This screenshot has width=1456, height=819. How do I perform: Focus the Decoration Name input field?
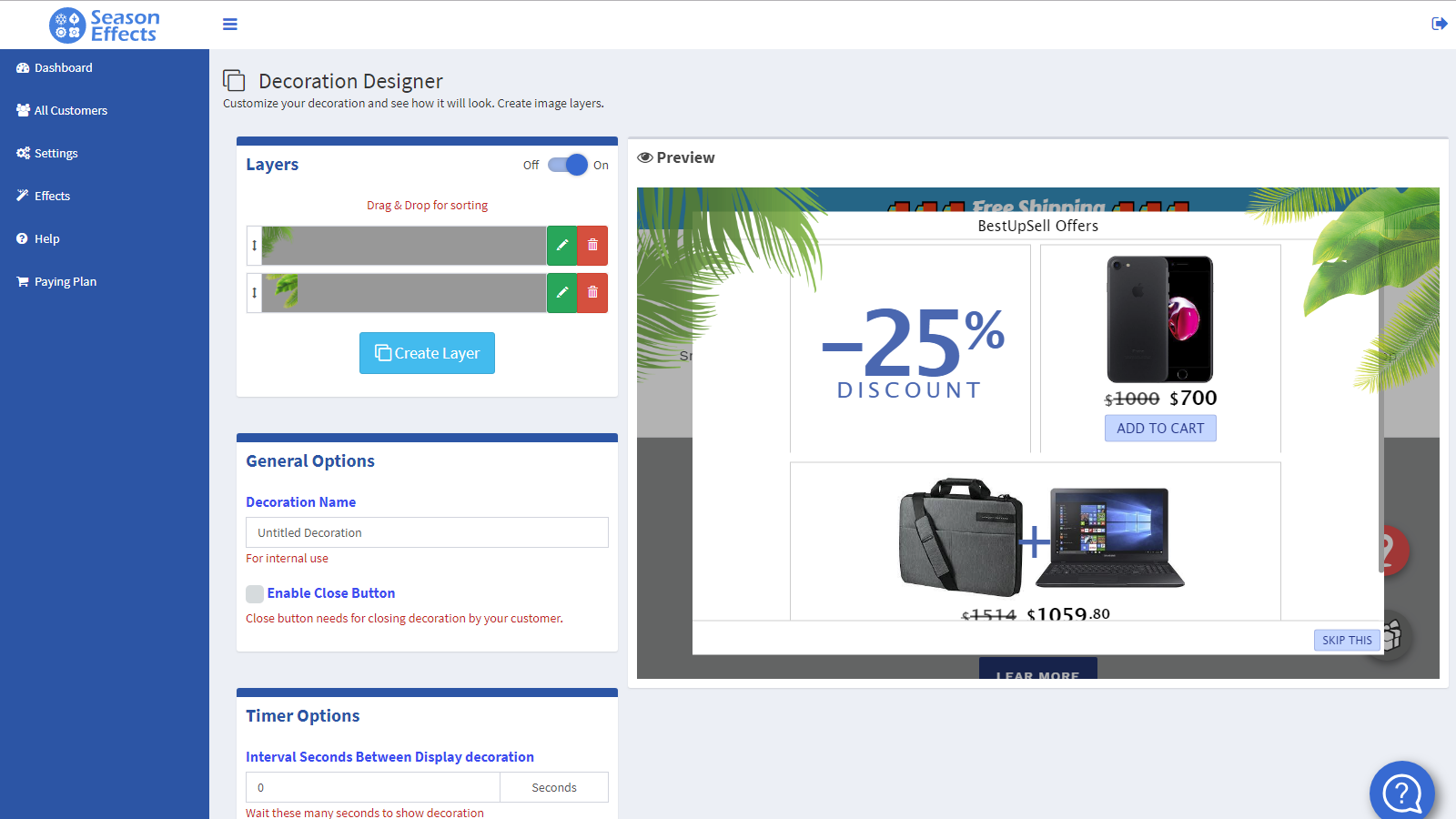tap(427, 532)
